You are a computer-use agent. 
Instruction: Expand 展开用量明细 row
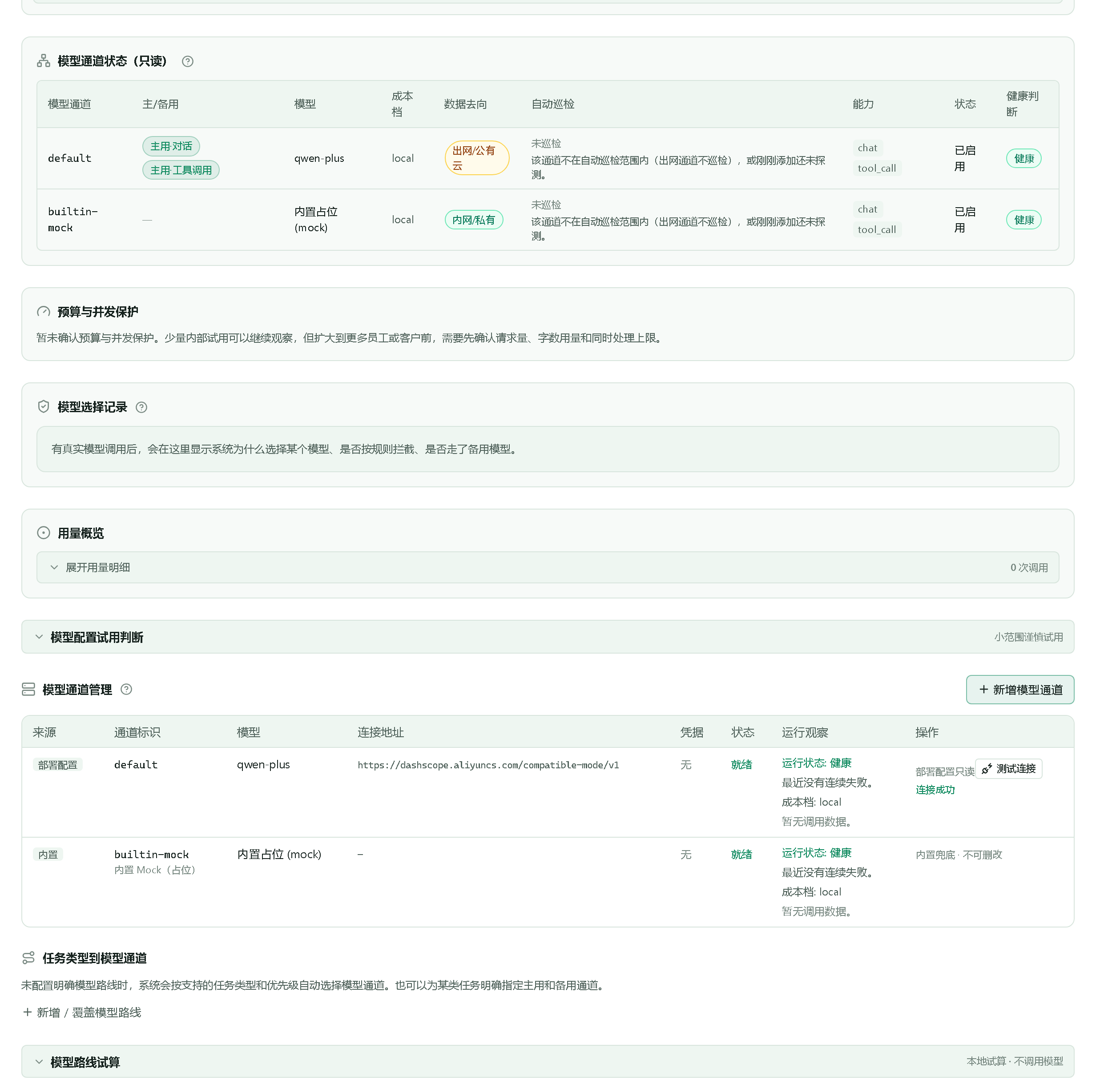pos(548,567)
